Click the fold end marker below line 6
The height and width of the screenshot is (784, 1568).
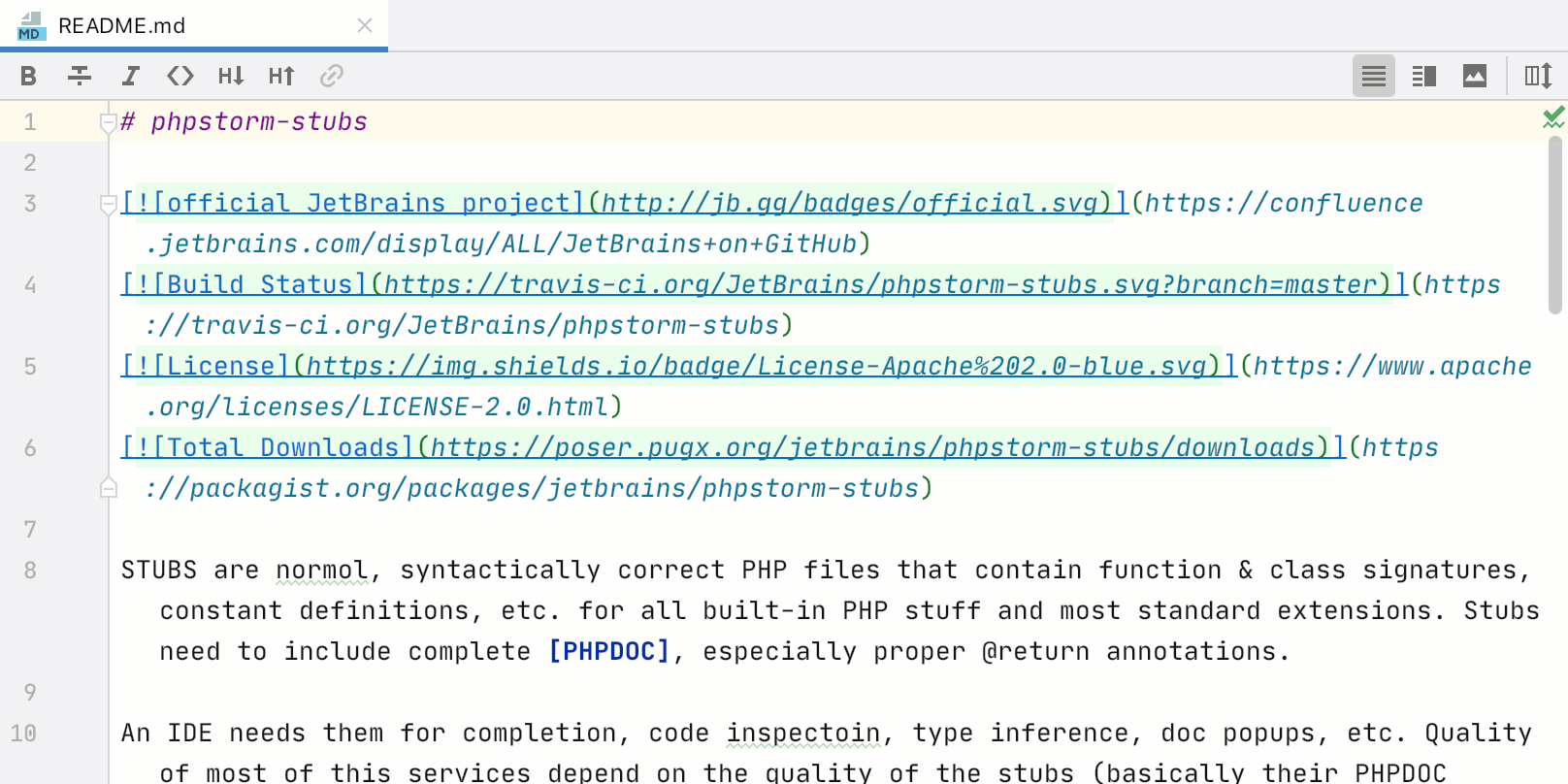click(109, 488)
